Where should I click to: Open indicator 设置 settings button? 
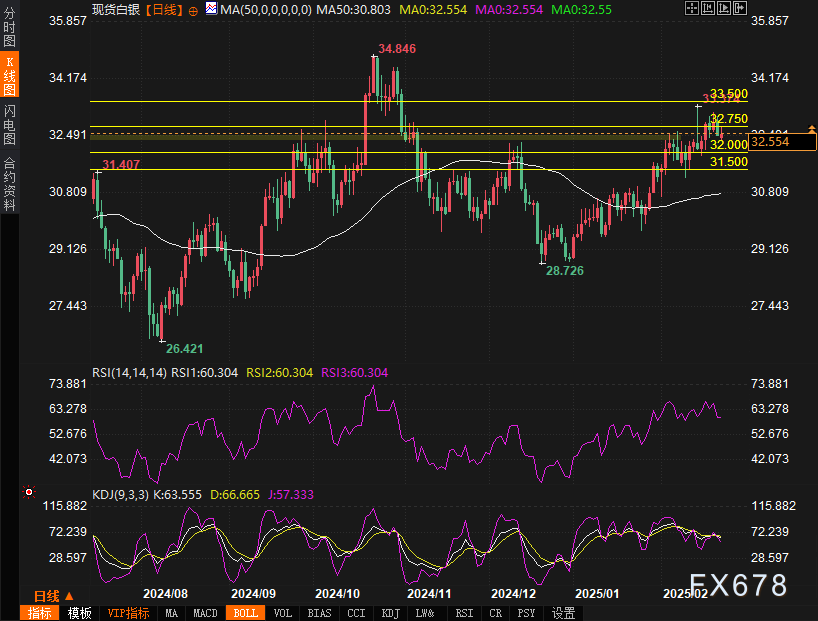(564, 613)
